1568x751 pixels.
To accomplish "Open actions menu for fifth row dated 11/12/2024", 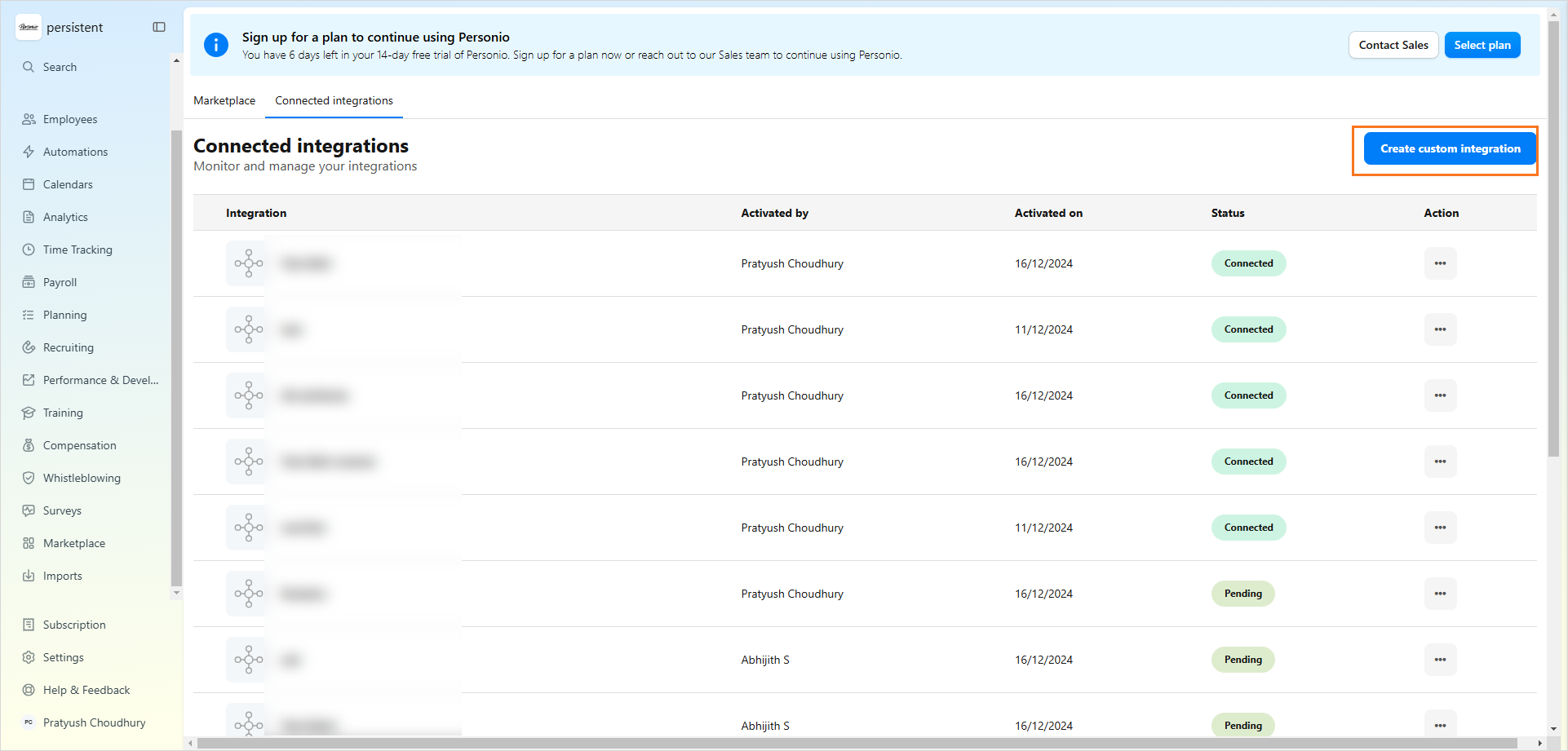I will pos(1440,528).
